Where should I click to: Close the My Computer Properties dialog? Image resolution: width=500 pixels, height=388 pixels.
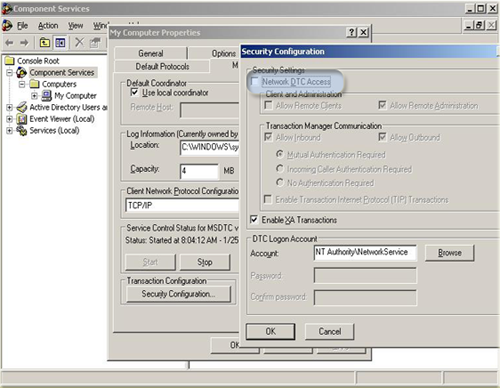[364, 32]
